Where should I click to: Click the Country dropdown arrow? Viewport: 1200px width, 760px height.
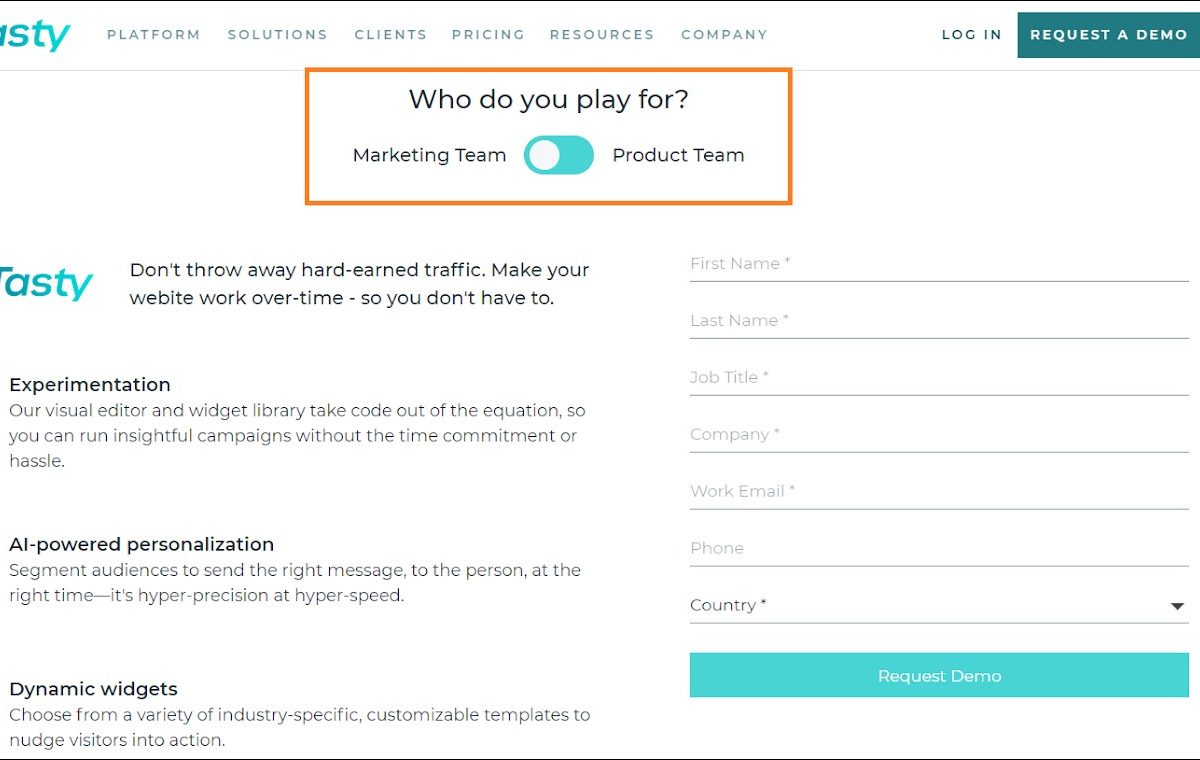pyautogui.click(x=1177, y=606)
